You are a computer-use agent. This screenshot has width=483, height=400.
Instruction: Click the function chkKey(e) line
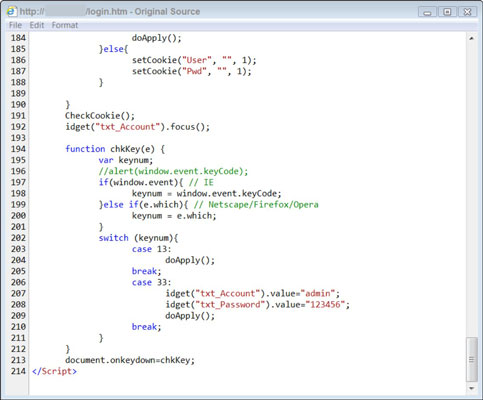click(x=115, y=149)
